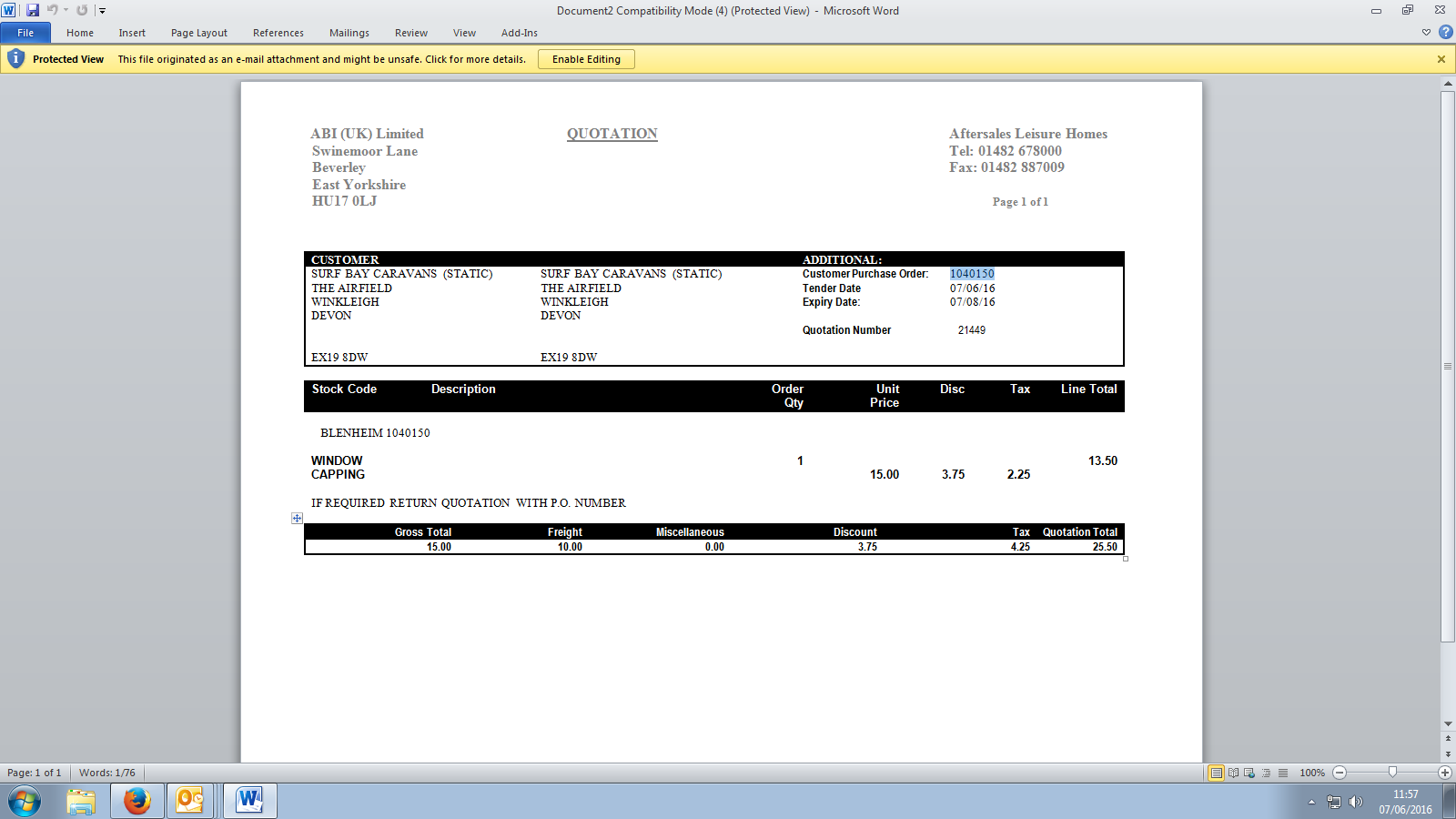The width and height of the screenshot is (1456, 819).
Task: Click the volume speaker tray icon
Action: click(1356, 802)
